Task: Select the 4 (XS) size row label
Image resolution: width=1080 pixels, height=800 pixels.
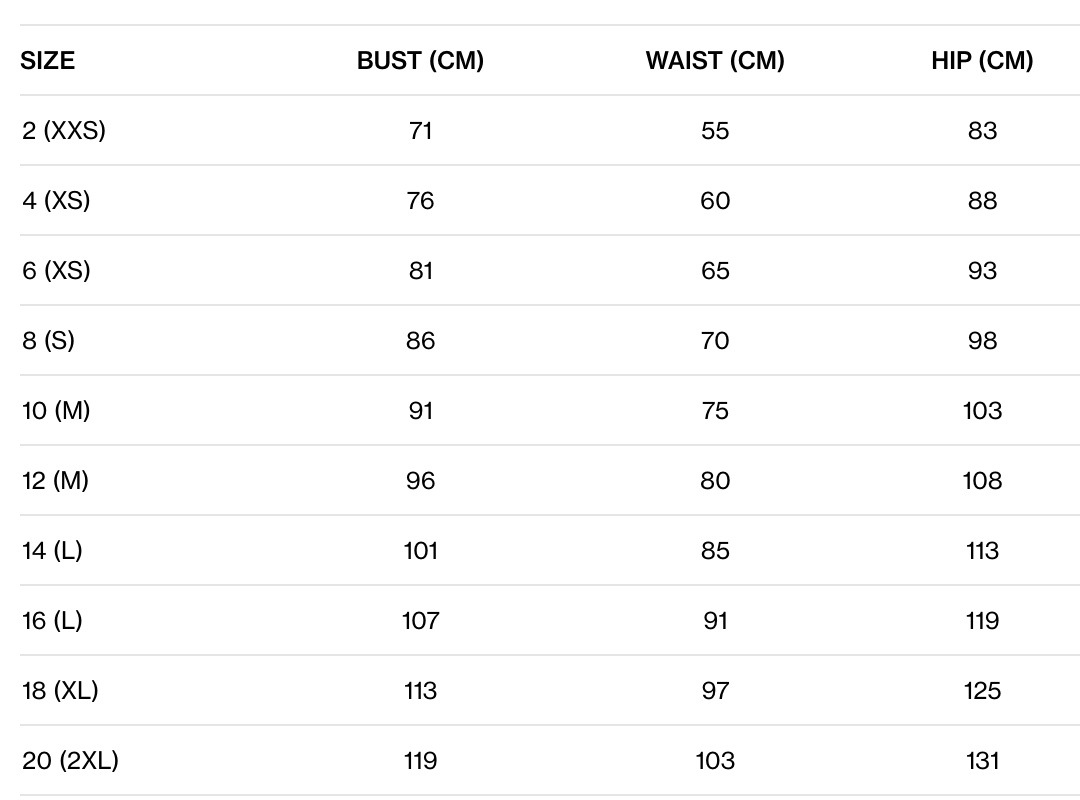Action: pos(56,201)
